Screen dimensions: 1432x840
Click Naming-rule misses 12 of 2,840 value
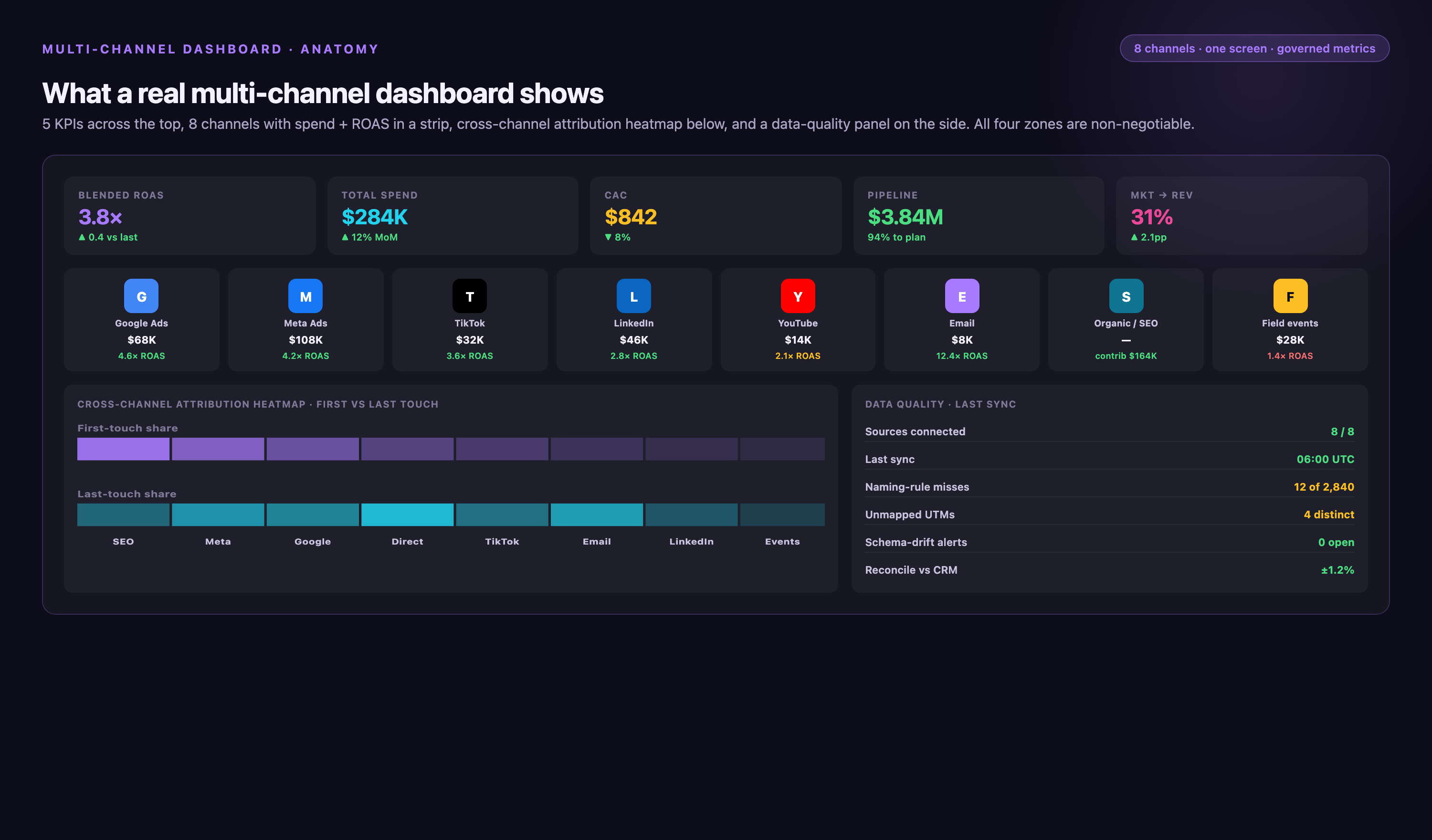coord(1324,487)
